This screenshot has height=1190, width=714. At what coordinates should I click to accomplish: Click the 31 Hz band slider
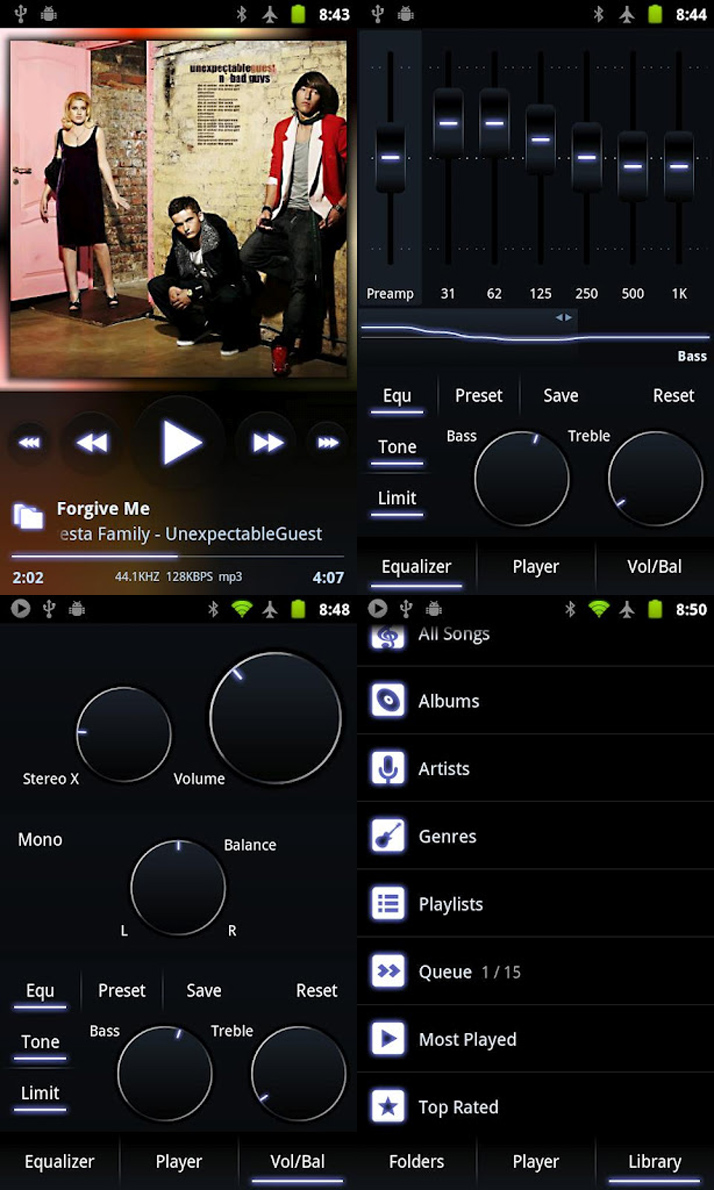[x=448, y=123]
